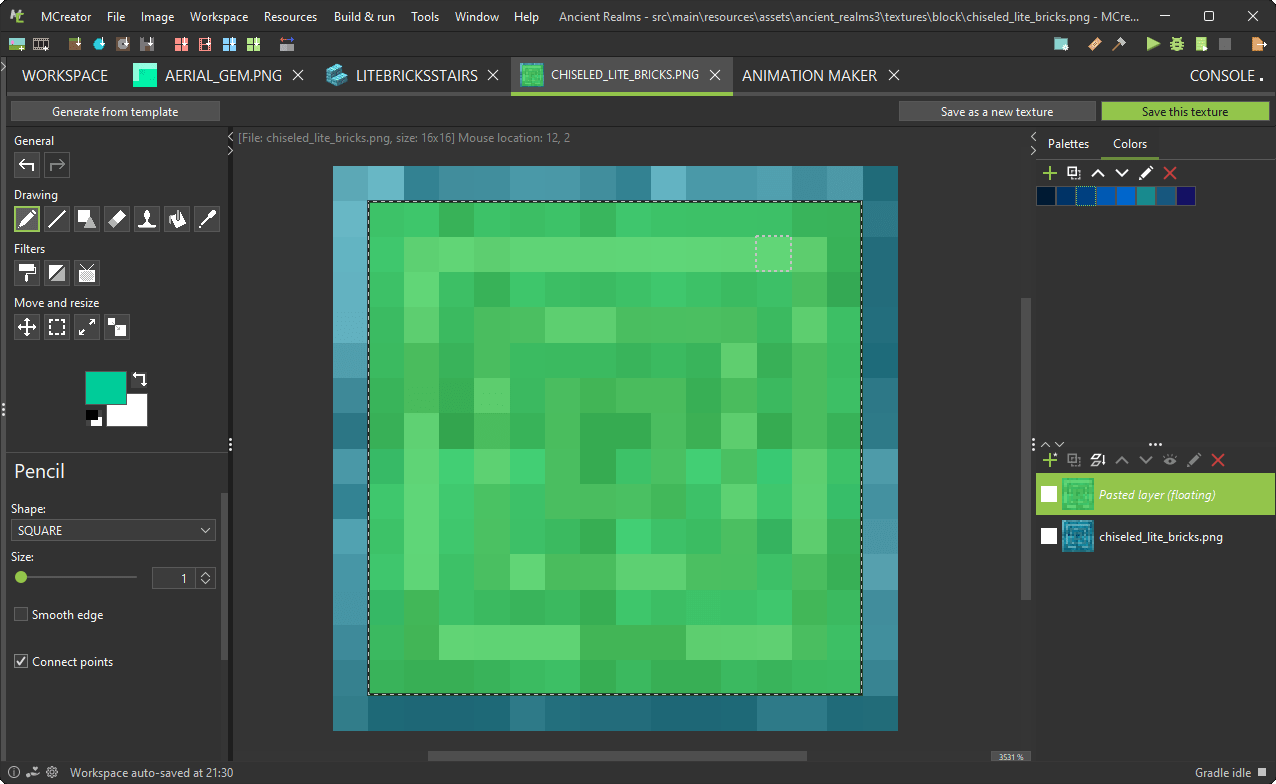This screenshot has height=784, width=1276.
Task: Click Generate from template button
Action: [115, 112]
